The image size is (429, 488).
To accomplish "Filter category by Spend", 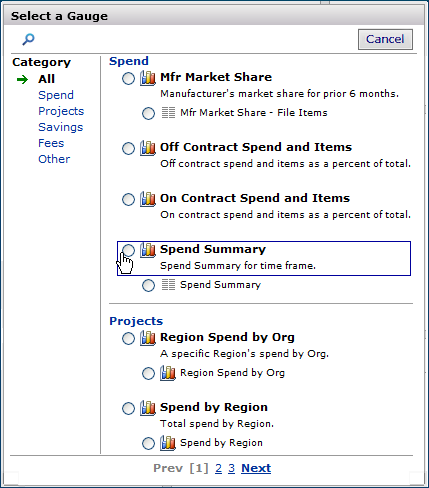I will 56,95.
